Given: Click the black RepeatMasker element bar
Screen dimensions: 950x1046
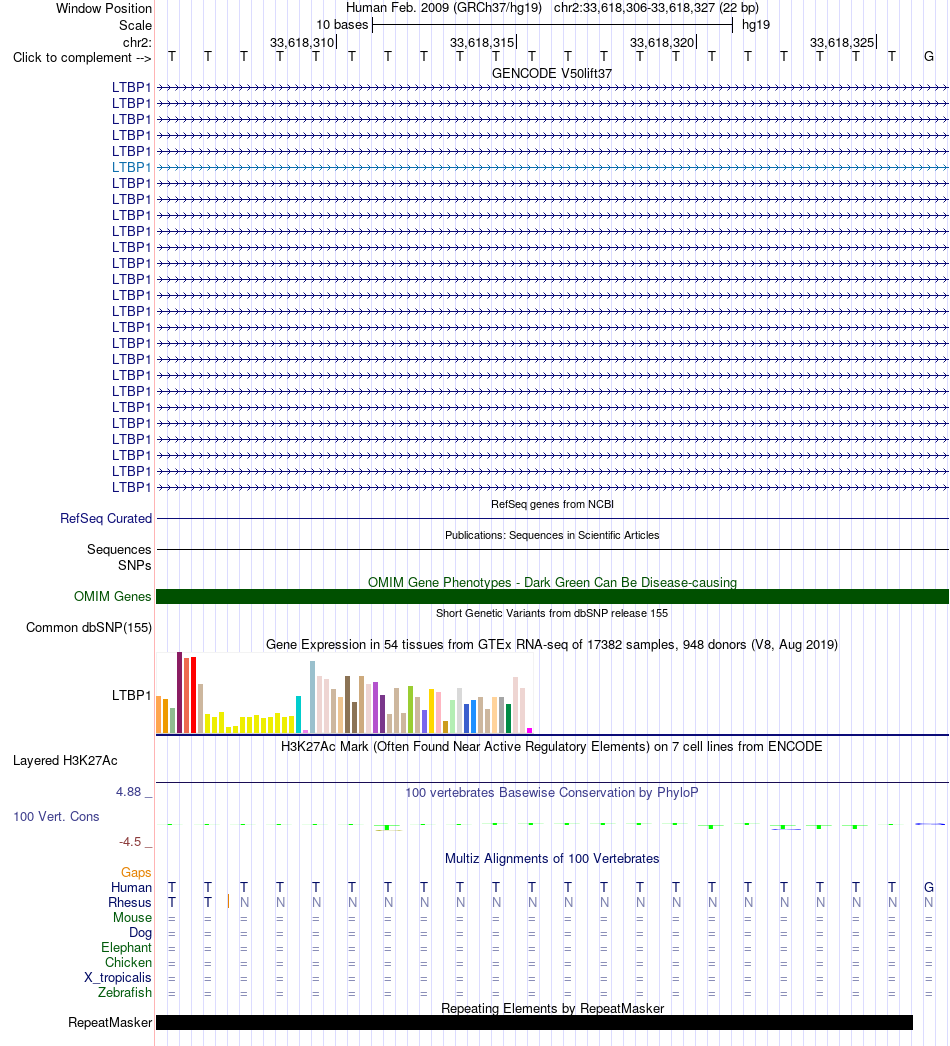Looking at the screenshot, I should pyautogui.click(x=534, y=1023).
